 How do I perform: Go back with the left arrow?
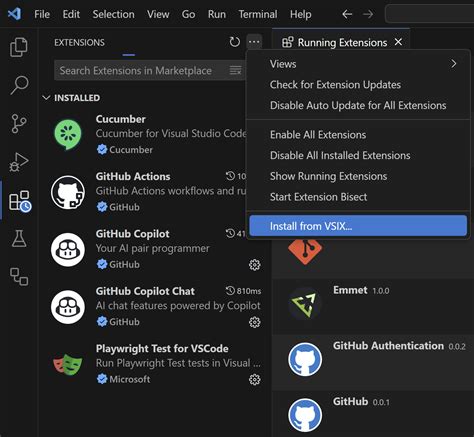coord(347,14)
